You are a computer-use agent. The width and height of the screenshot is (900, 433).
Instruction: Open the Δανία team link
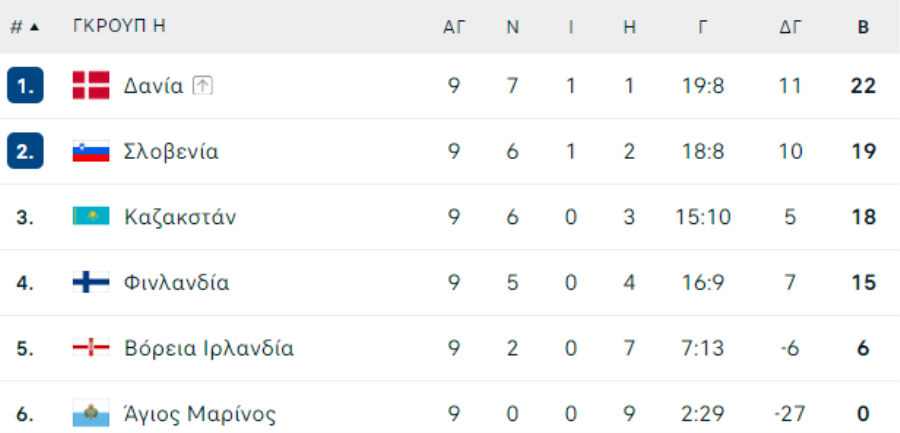pos(153,86)
